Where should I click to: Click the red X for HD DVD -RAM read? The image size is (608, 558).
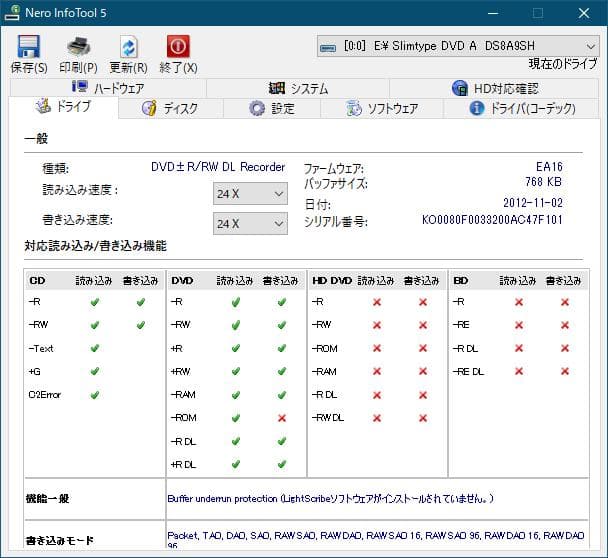coord(377,371)
